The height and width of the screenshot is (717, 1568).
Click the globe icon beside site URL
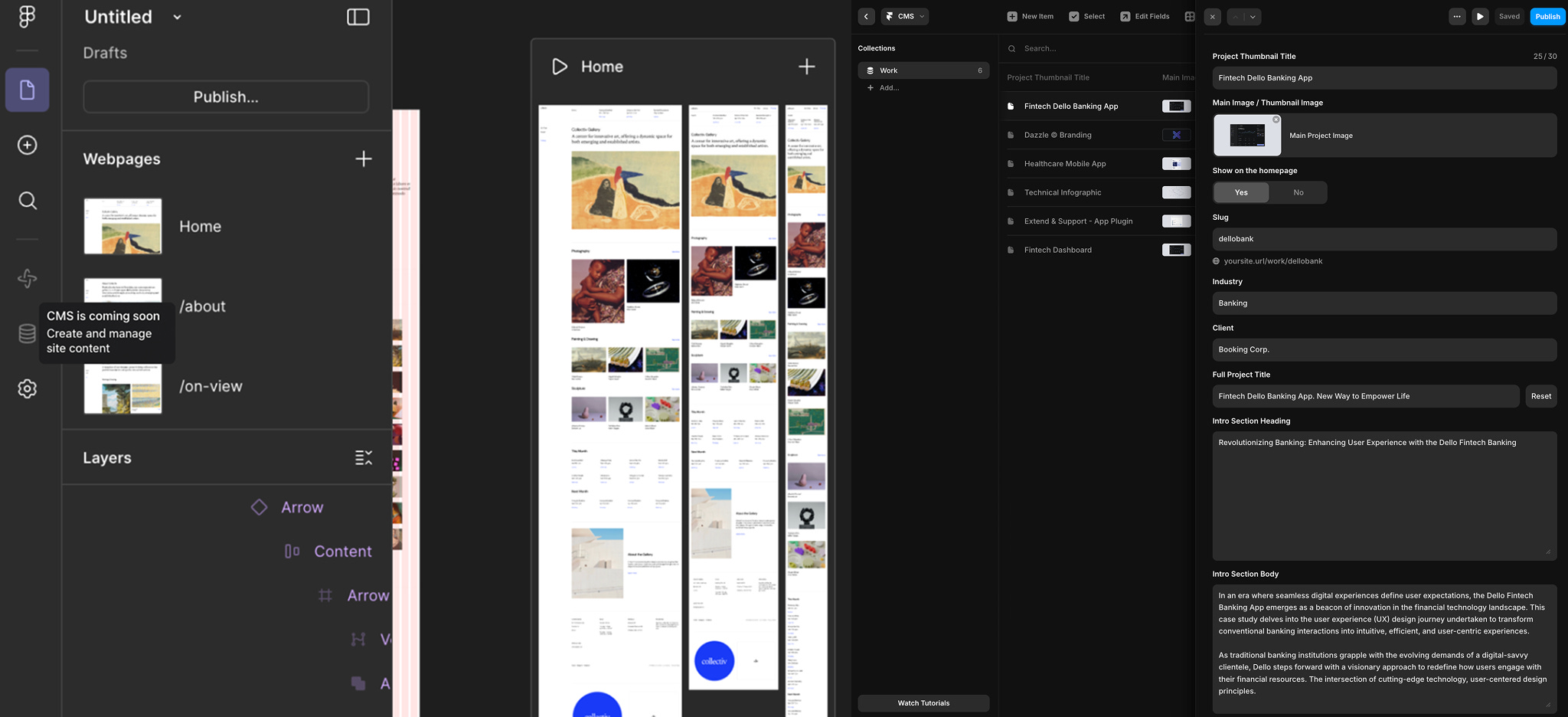coord(1216,261)
